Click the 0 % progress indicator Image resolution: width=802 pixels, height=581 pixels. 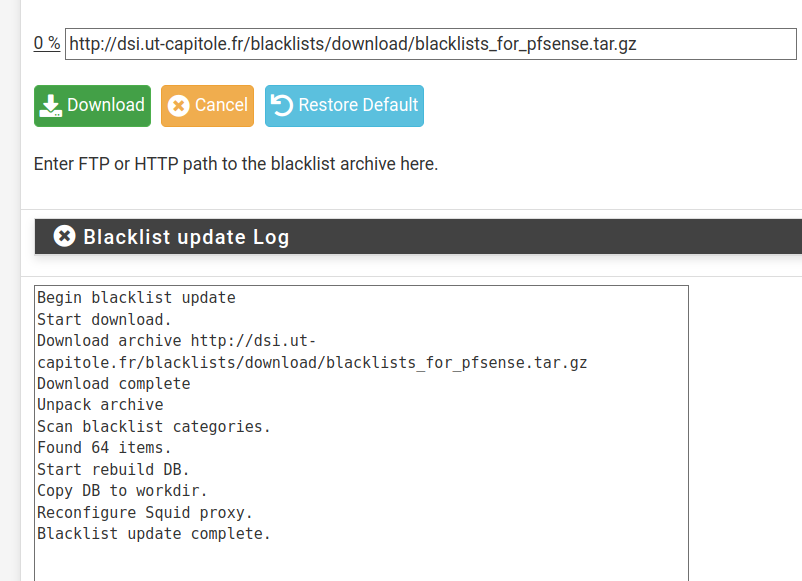(x=47, y=44)
